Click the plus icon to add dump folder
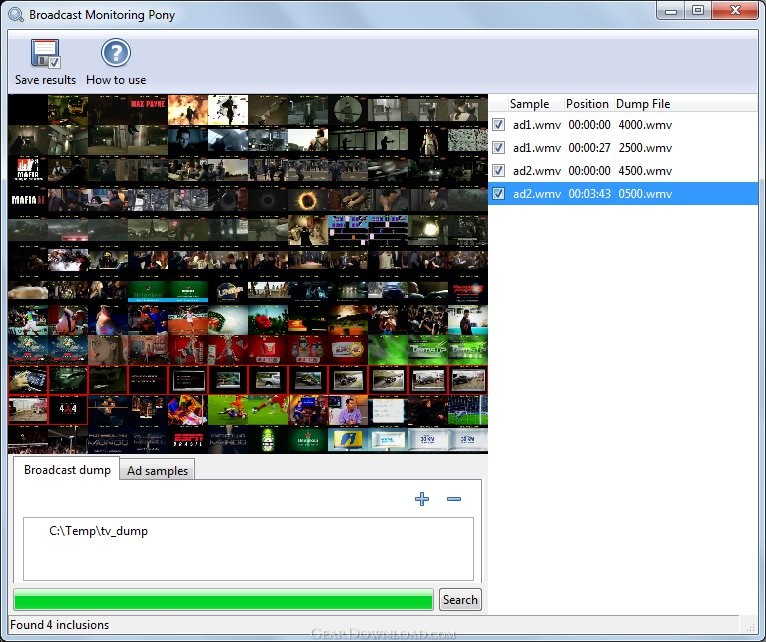Screen dimensions: 766x642 [422, 499]
